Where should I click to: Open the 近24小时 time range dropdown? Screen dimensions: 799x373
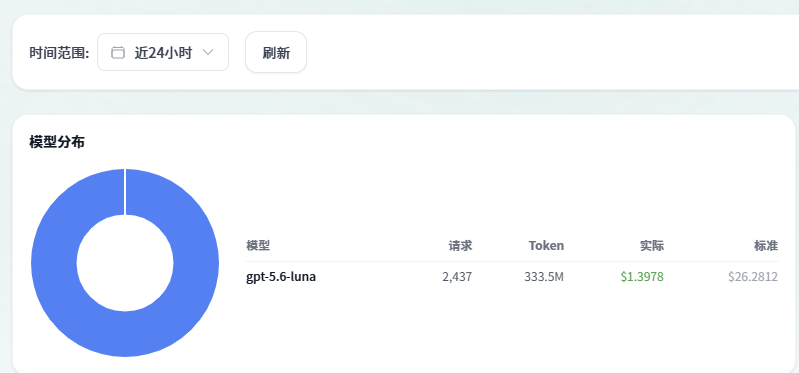tap(163, 52)
